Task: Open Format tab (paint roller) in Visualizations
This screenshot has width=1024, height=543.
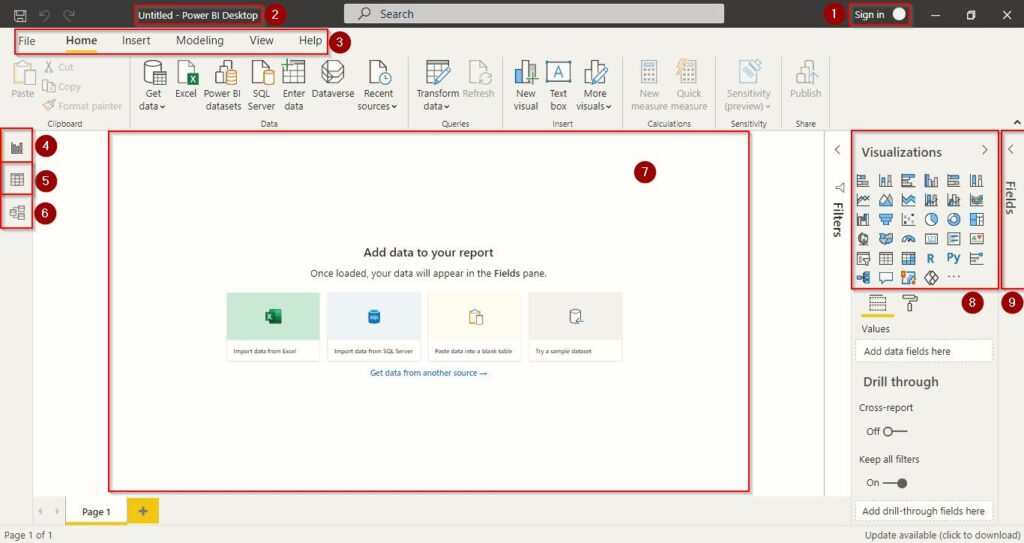Action: coord(910,303)
